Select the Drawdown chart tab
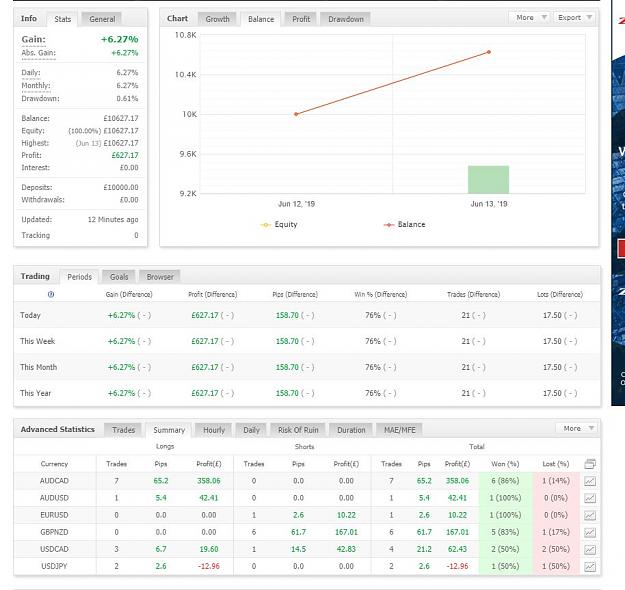Image resolution: width=625 pixels, height=590 pixels. pos(346,19)
